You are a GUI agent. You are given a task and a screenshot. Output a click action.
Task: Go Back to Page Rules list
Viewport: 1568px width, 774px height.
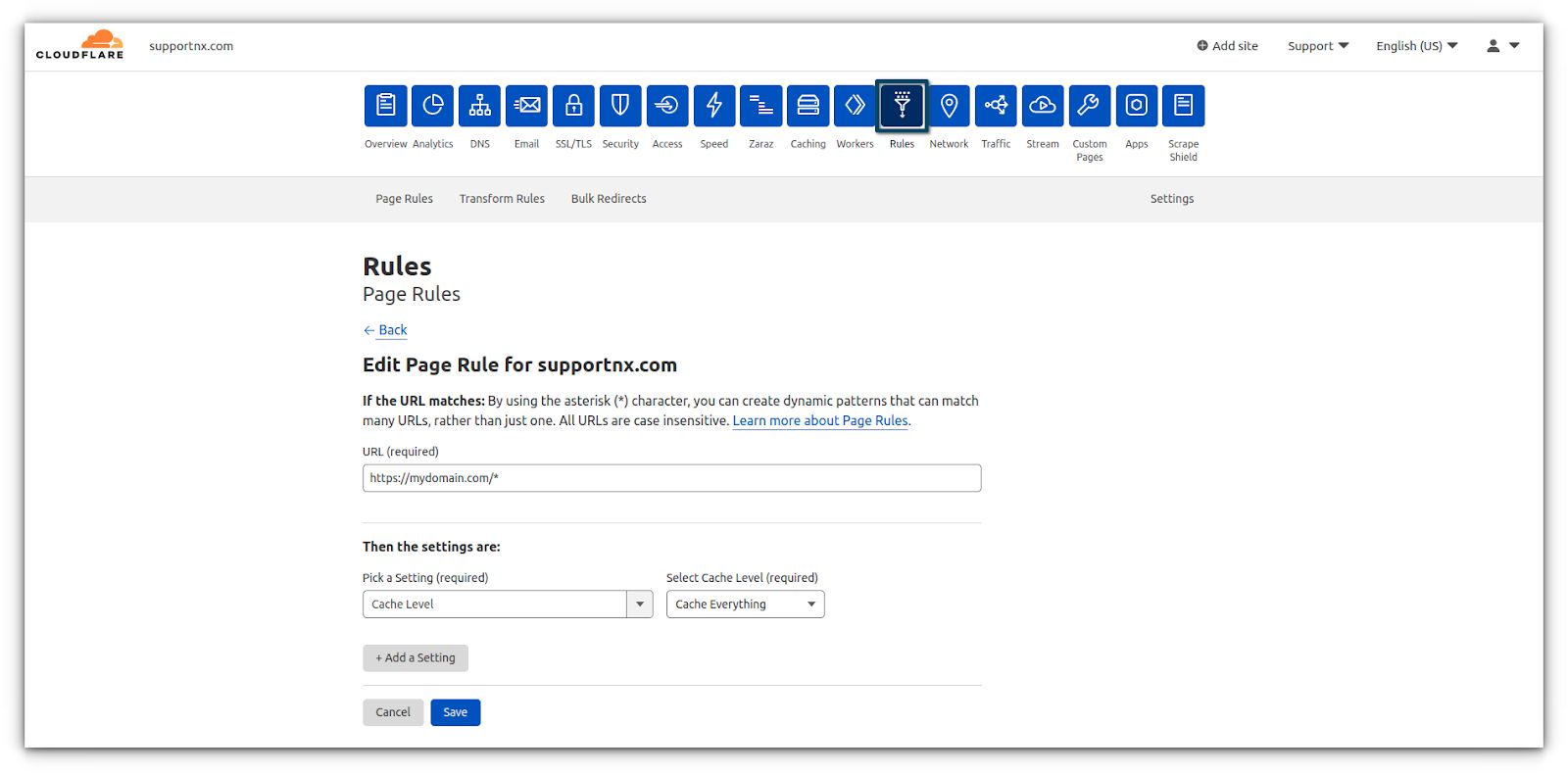[x=385, y=330]
